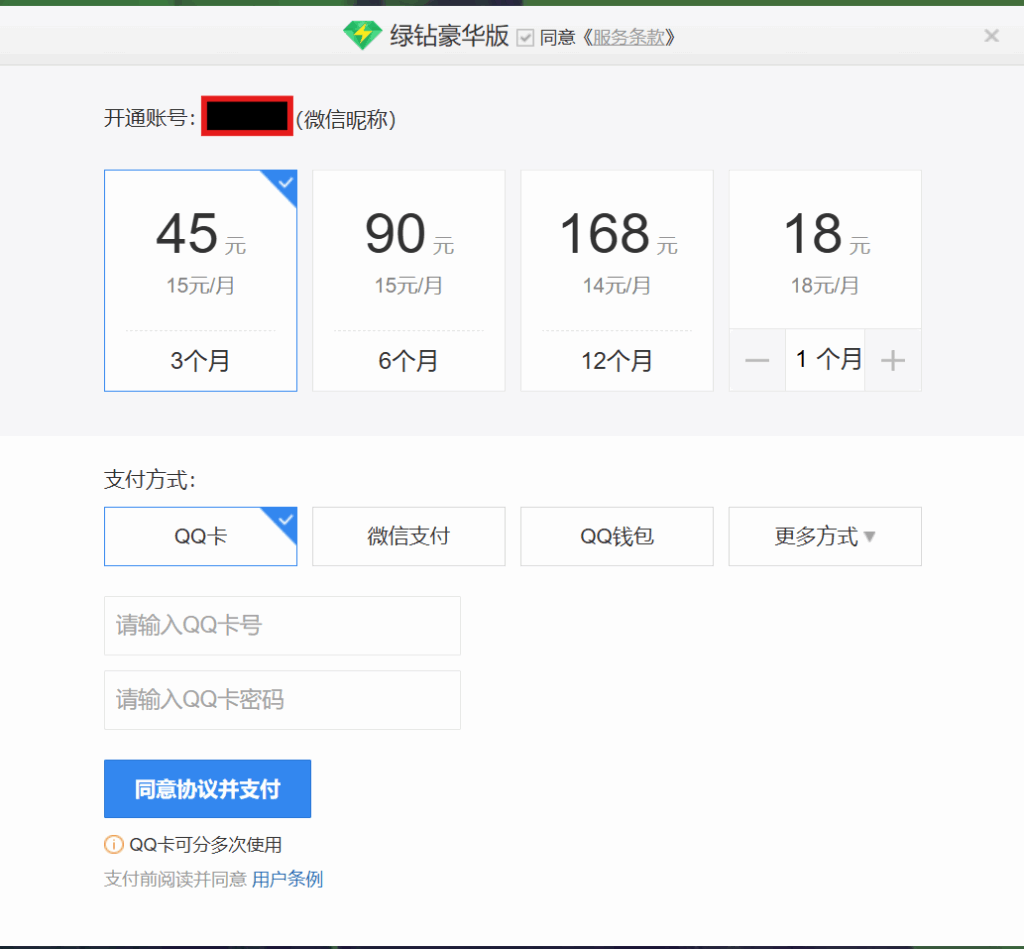This screenshot has height=949, width=1024.
Task: Click the orange info icon beside QQ卡 notice
Action: 114,845
